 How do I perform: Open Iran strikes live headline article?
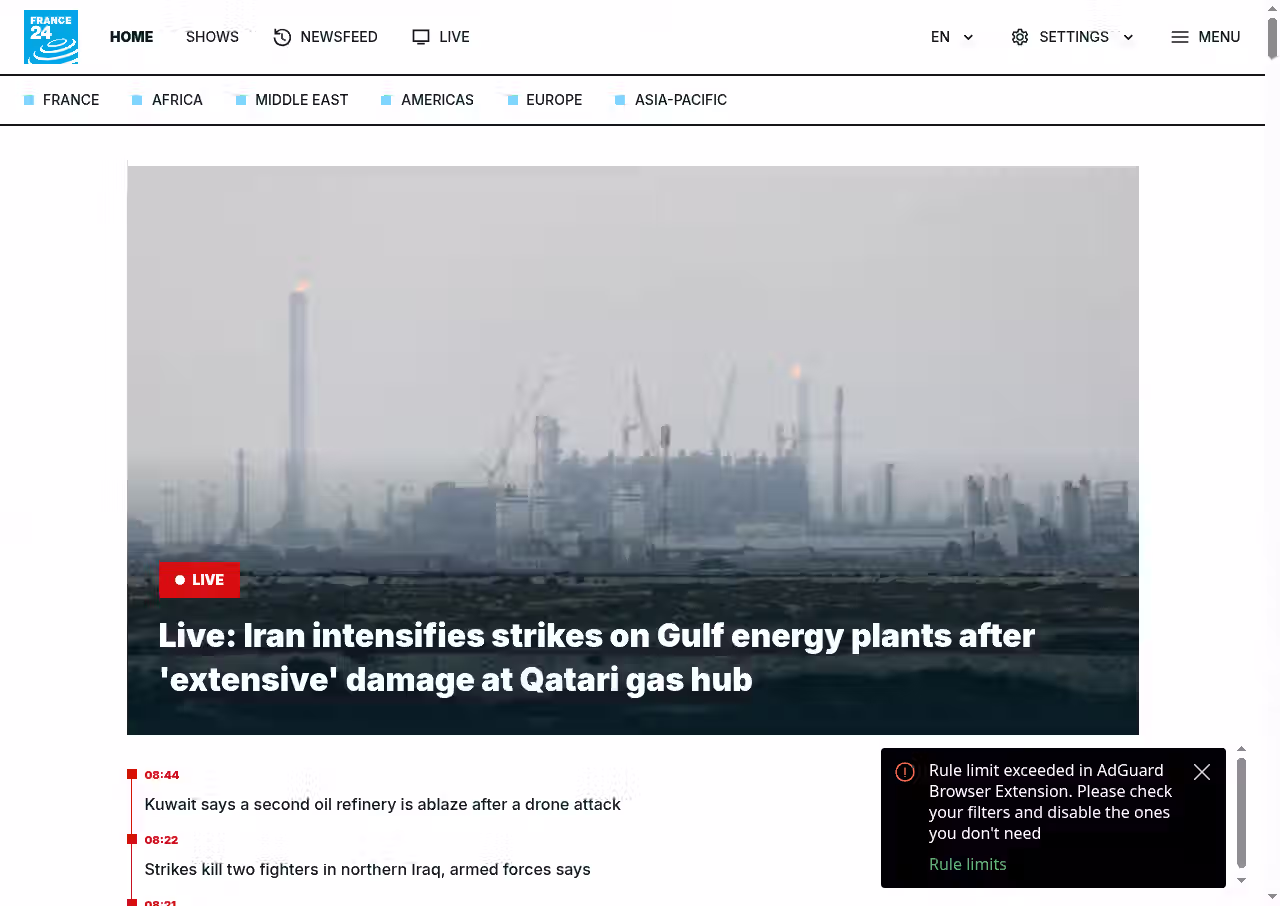(596, 657)
